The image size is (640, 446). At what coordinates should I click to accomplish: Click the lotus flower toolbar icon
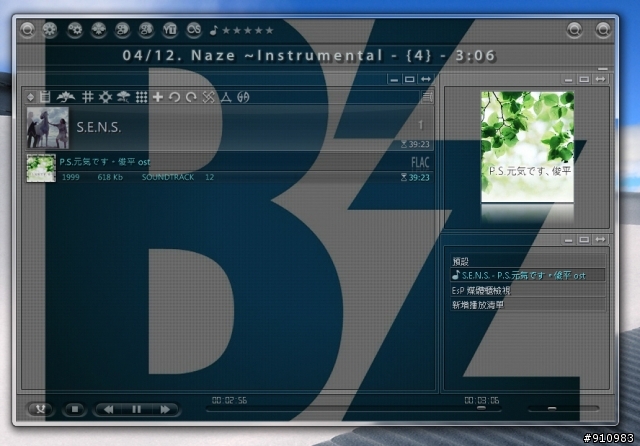pyautogui.click(x=66, y=97)
